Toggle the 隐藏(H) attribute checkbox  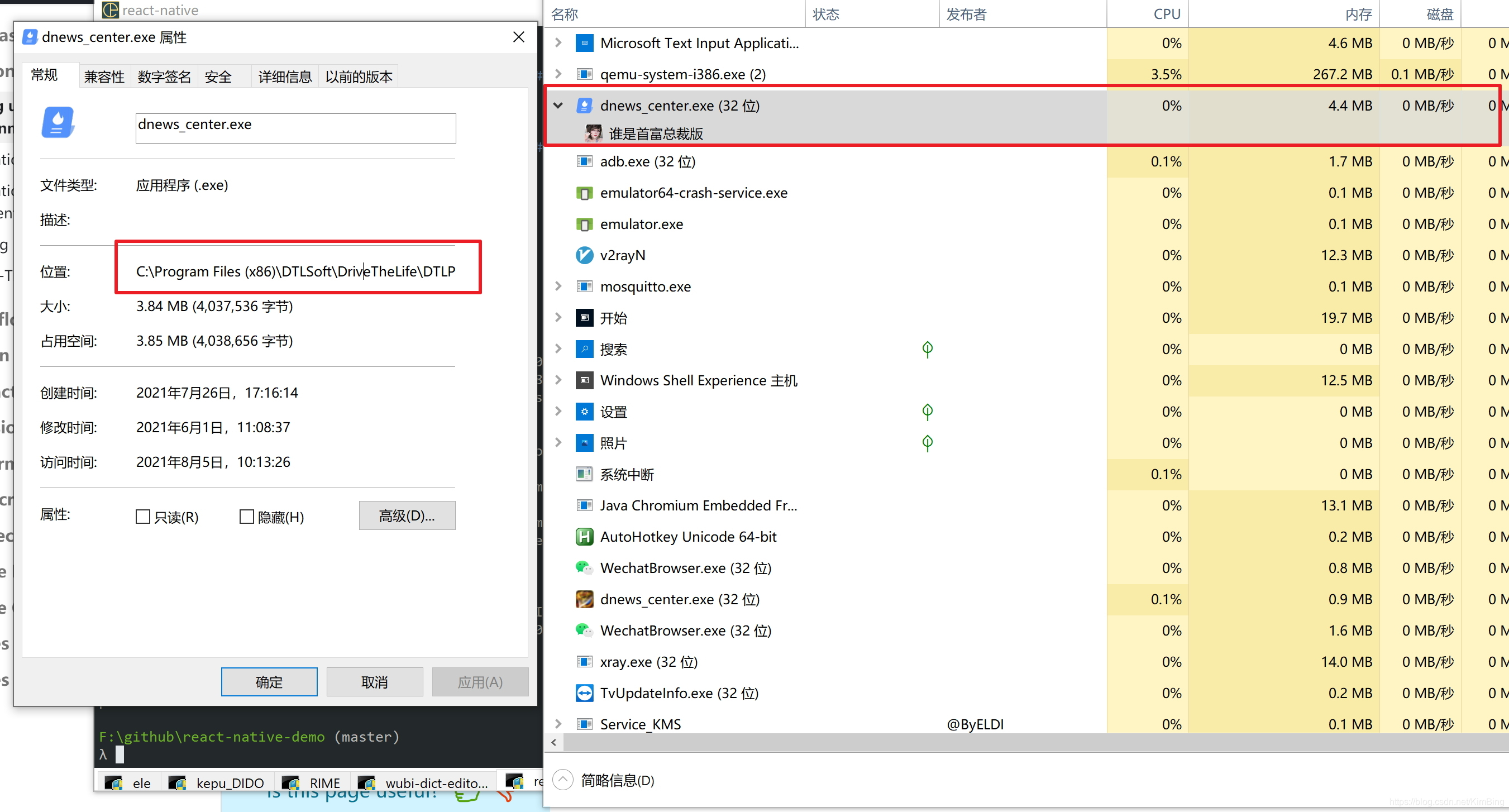[247, 517]
